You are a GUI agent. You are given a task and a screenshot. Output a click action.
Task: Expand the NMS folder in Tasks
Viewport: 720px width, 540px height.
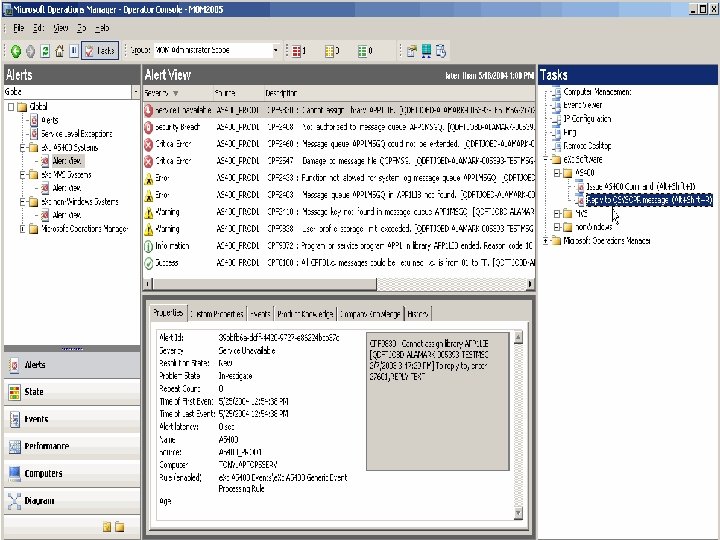[557, 214]
